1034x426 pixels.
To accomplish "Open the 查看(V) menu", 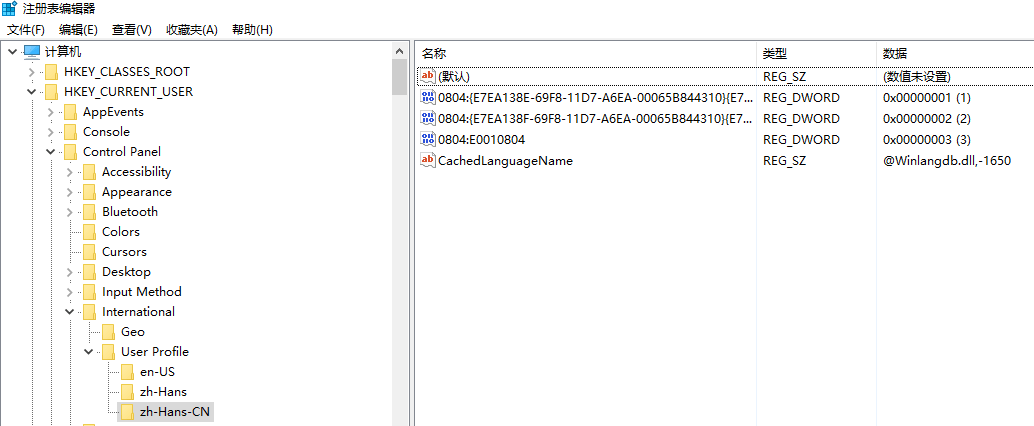I will point(131,30).
